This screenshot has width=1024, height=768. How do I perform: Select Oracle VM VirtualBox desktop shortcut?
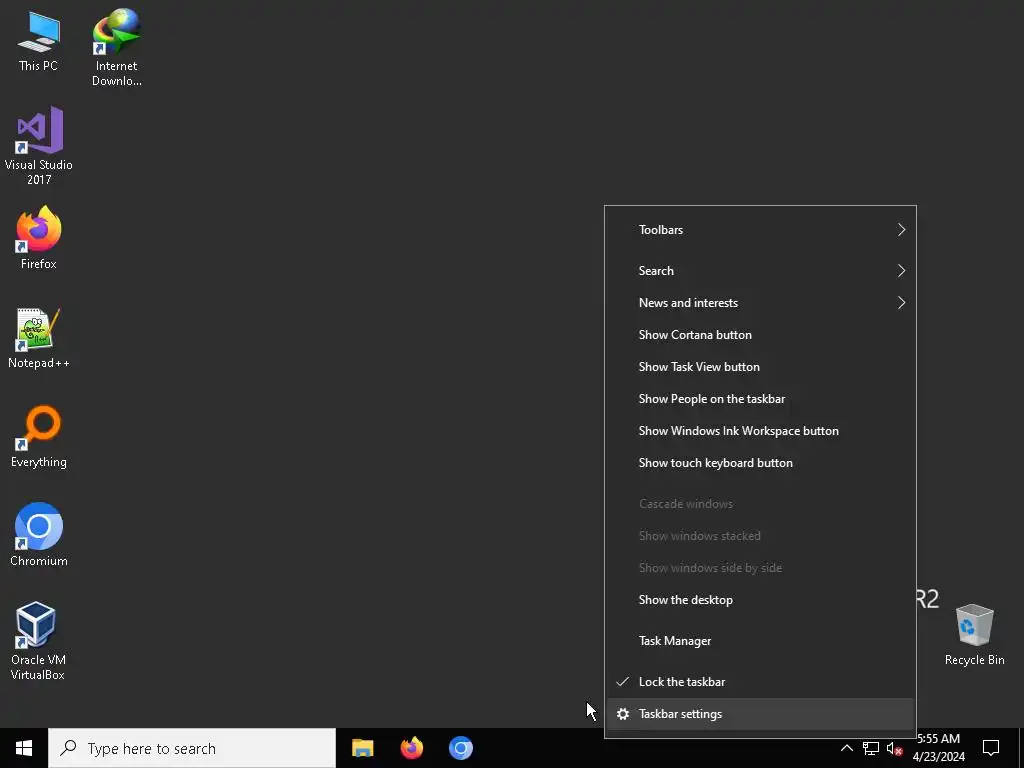38,641
